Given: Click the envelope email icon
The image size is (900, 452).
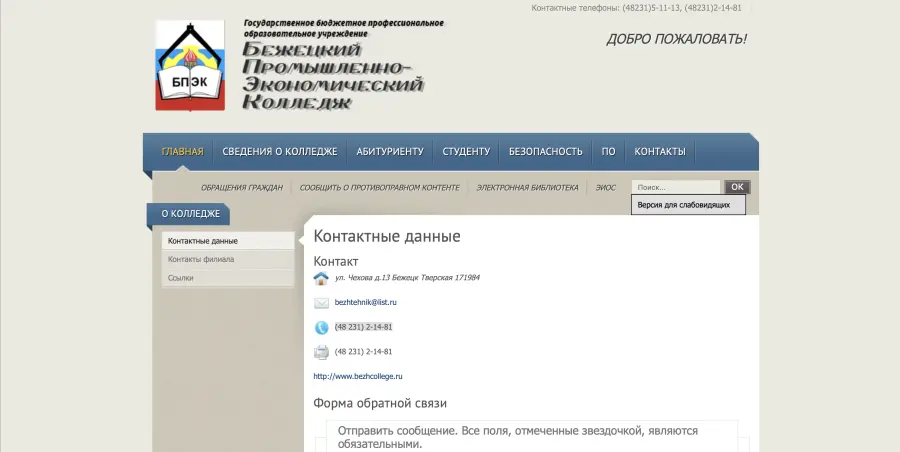Looking at the screenshot, I should point(321,303).
